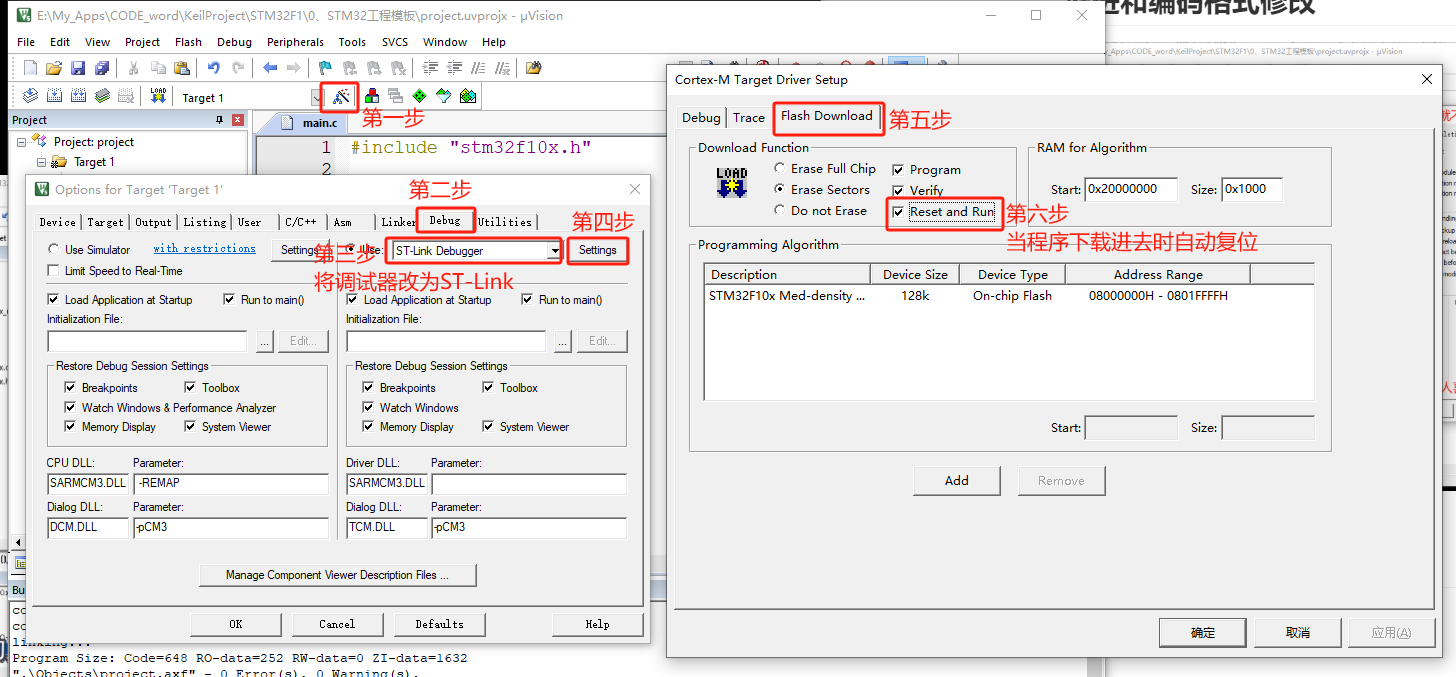Comment selection toolbar icon

click(x=478, y=68)
